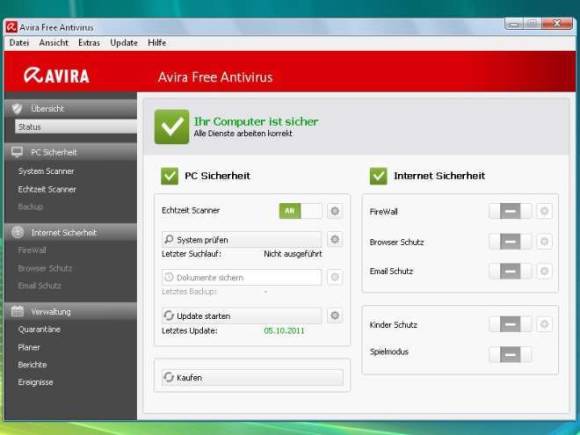Viewport: 580px width, 435px height.
Task: Click the Spielmodus label
Action: click(389, 352)
